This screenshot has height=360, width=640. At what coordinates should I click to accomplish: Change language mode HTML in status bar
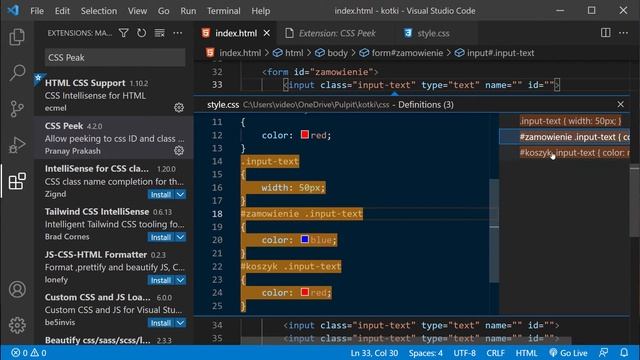pos(526,353)
